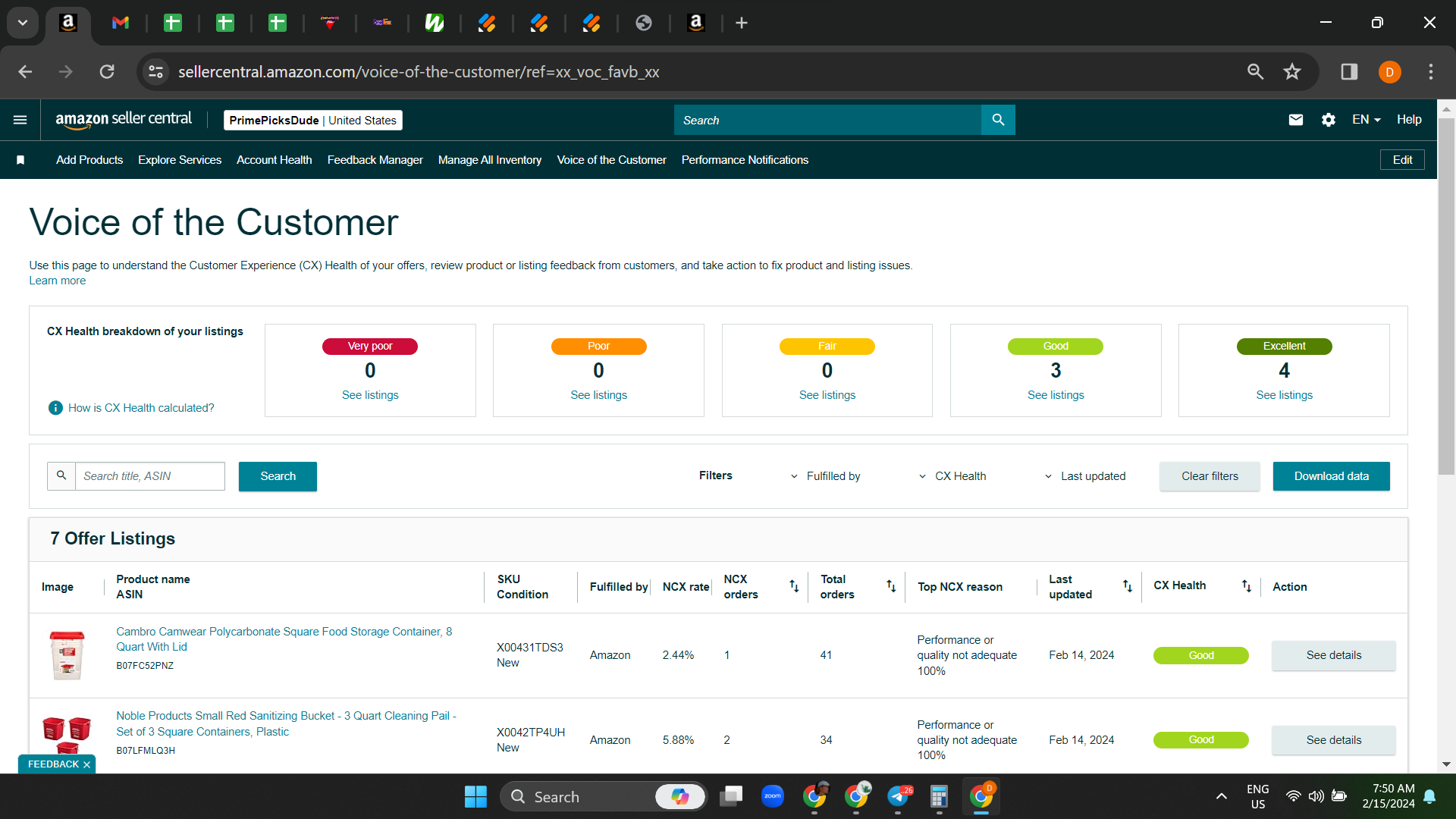1456x819 pixels.
Task: Expand the Last updated filter dropdown
Action: (1085, 476)
